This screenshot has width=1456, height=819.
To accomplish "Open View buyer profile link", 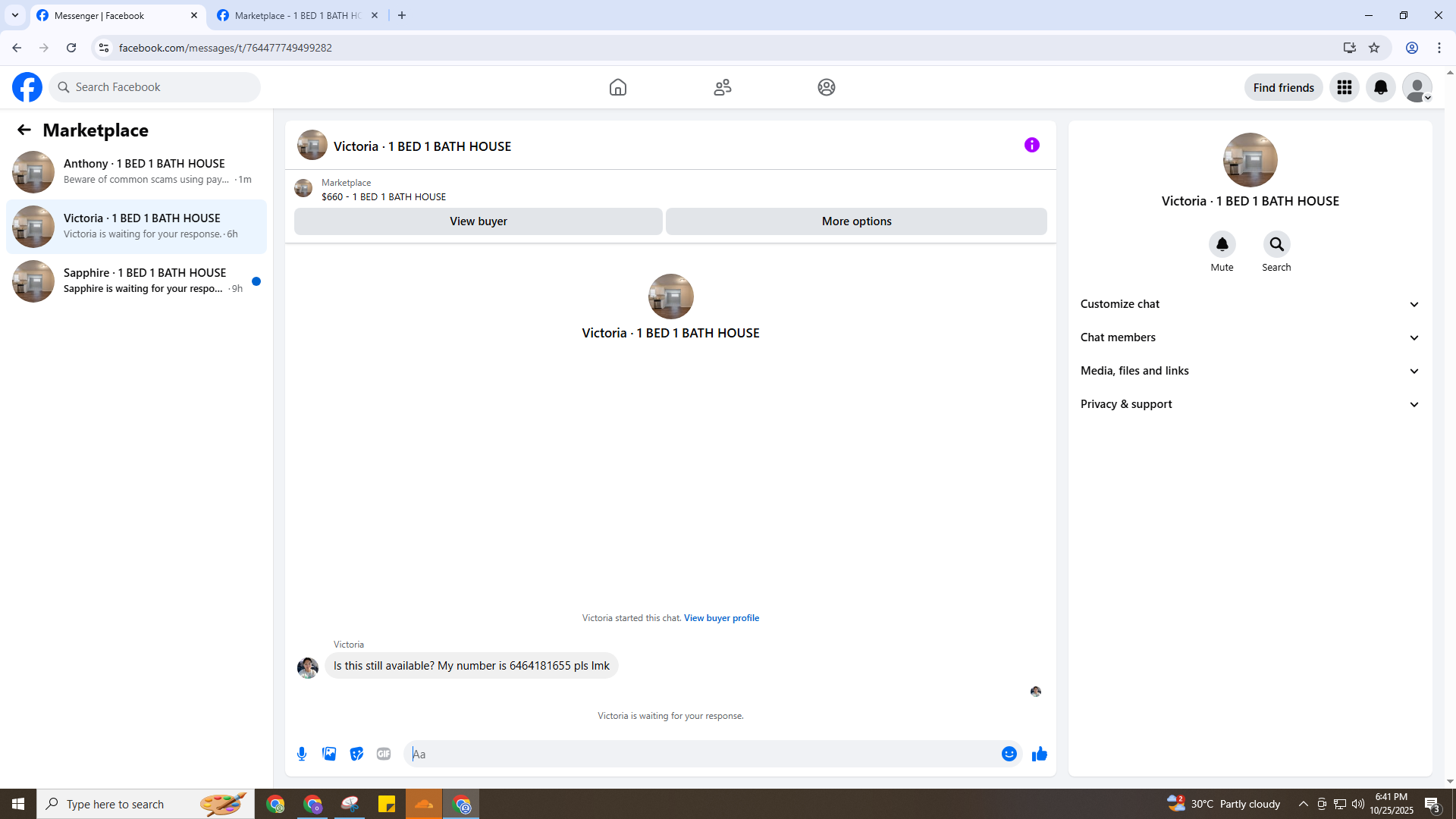I will coord(721,618).
